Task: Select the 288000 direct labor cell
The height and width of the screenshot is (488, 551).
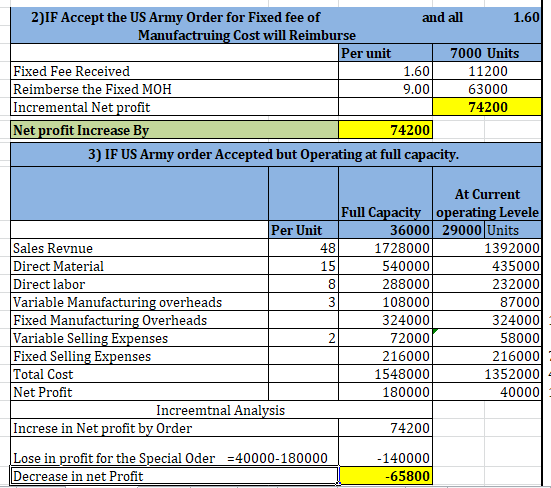Action: (385, 284)
